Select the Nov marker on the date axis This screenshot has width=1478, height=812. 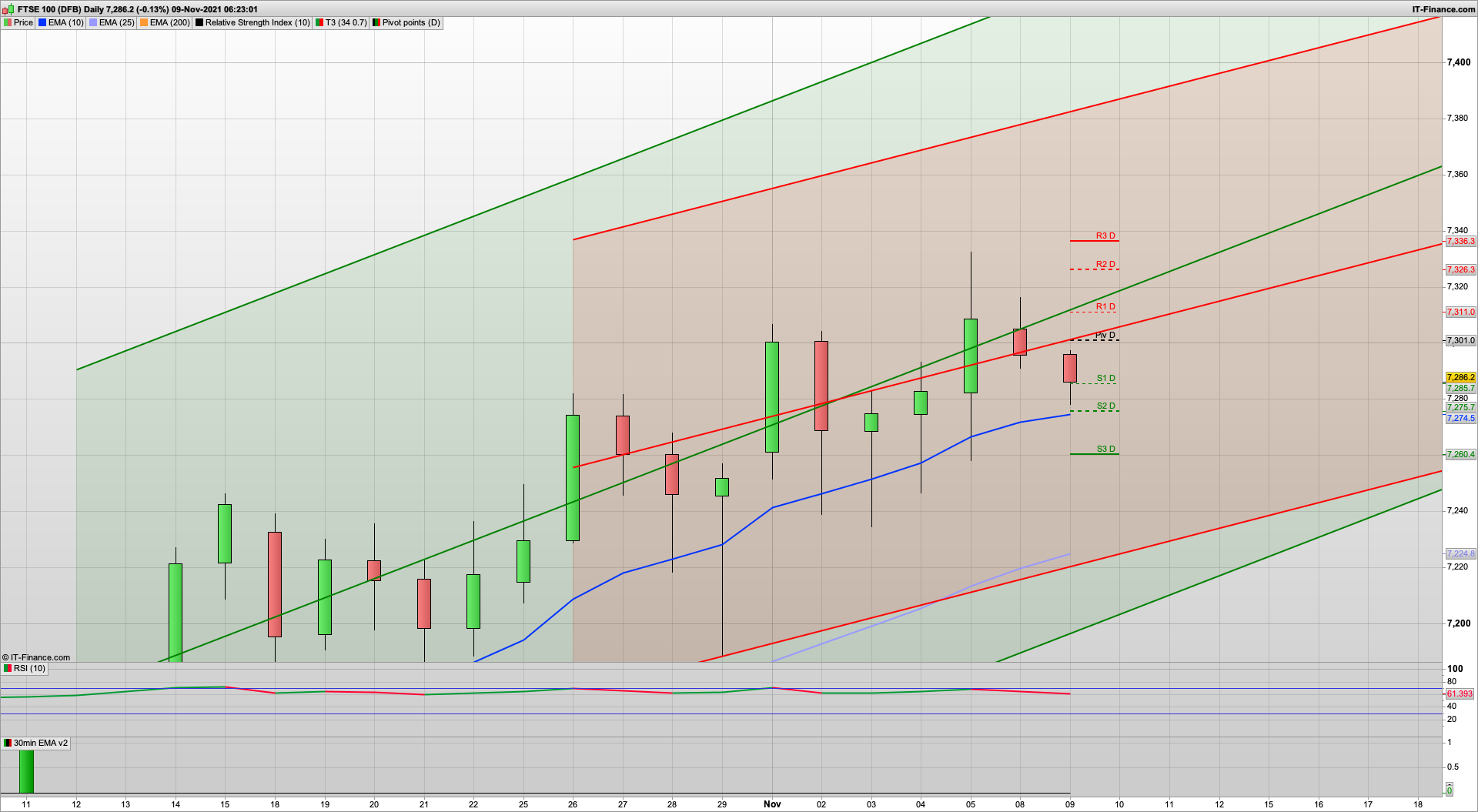(772, 804)
